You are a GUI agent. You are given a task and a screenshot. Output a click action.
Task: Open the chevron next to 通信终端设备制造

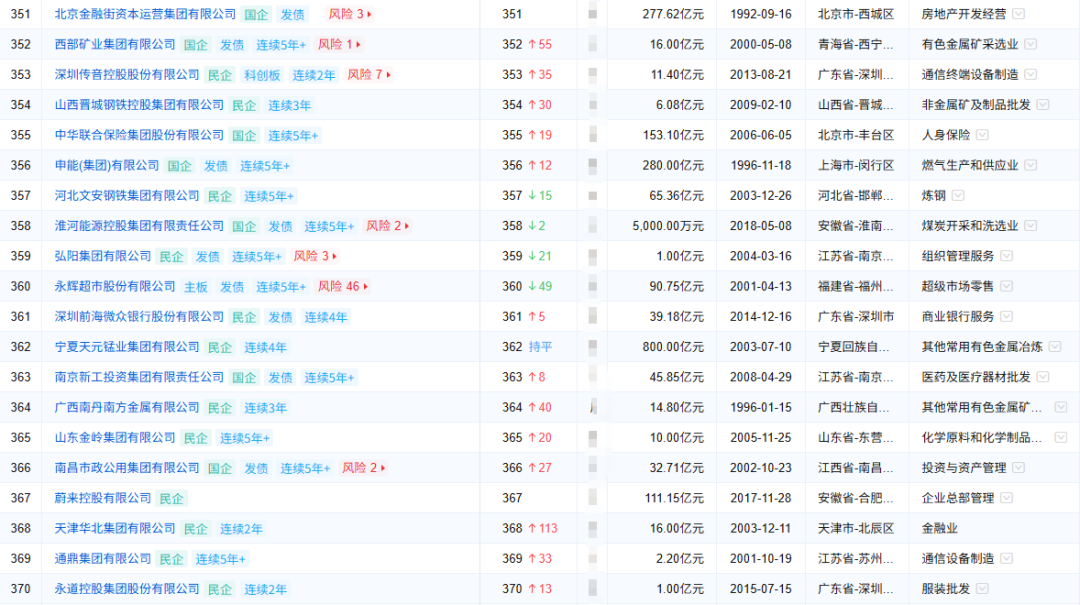pyautogui.click(x=1030, y=74)
